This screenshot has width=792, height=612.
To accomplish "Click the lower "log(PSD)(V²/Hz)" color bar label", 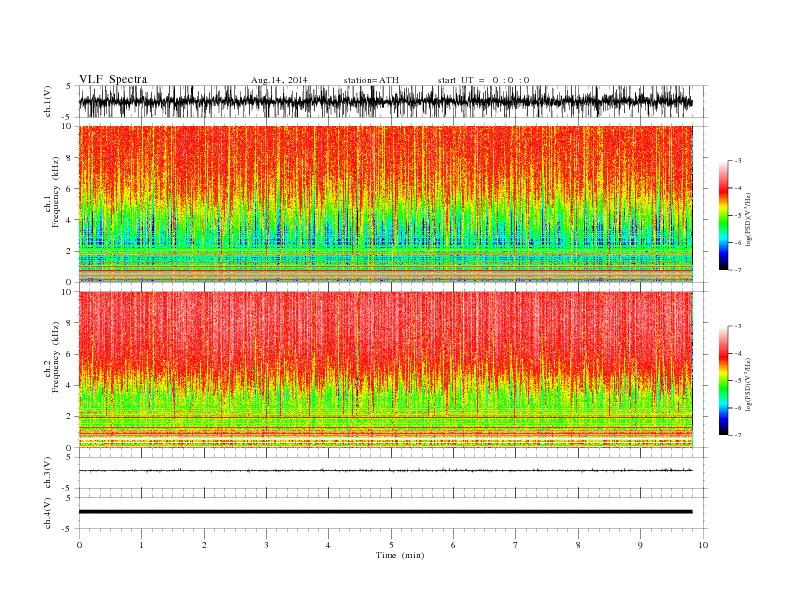I will click(x=749, y=383).
